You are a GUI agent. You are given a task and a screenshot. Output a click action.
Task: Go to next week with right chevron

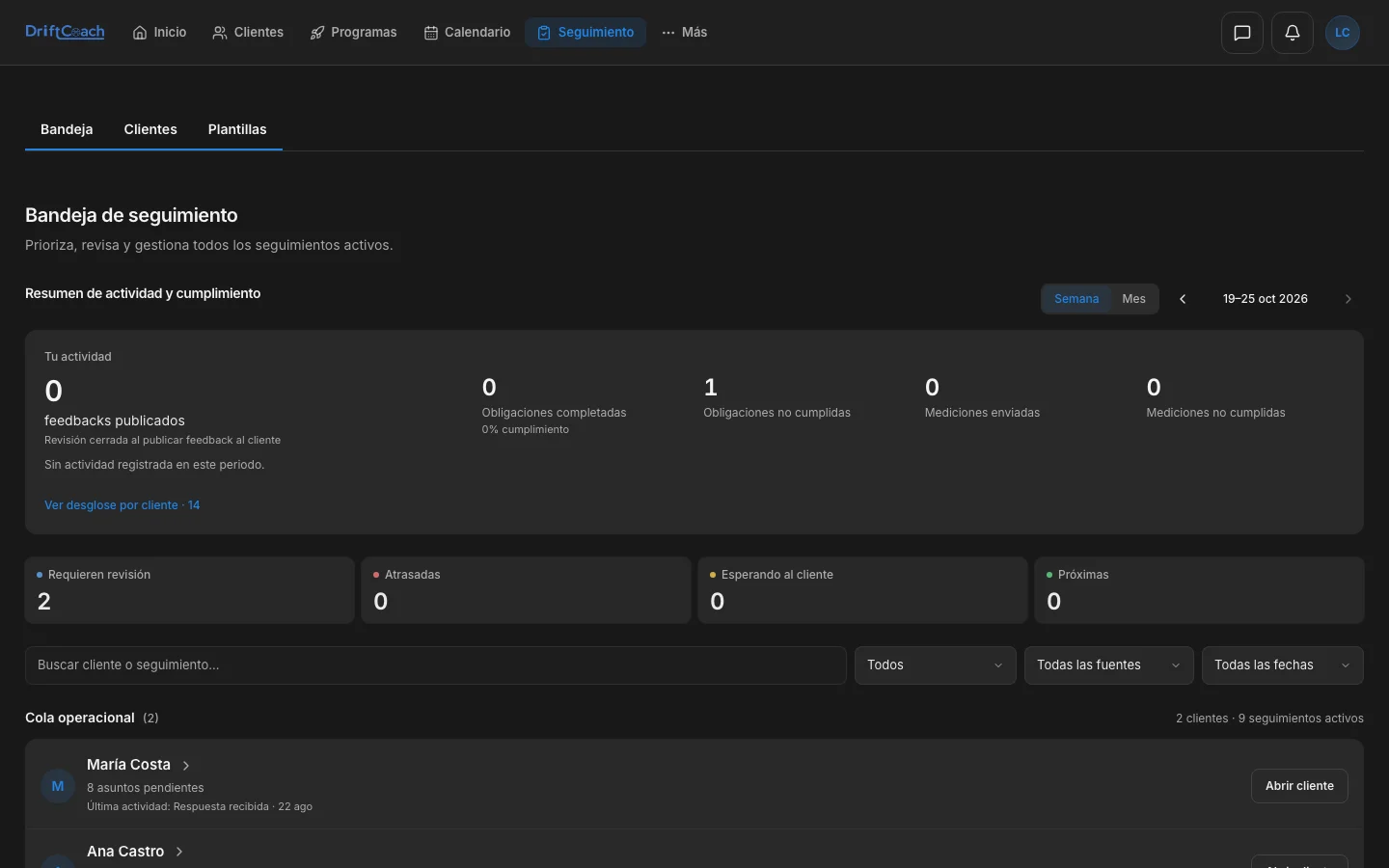(x=1348, y=299)
